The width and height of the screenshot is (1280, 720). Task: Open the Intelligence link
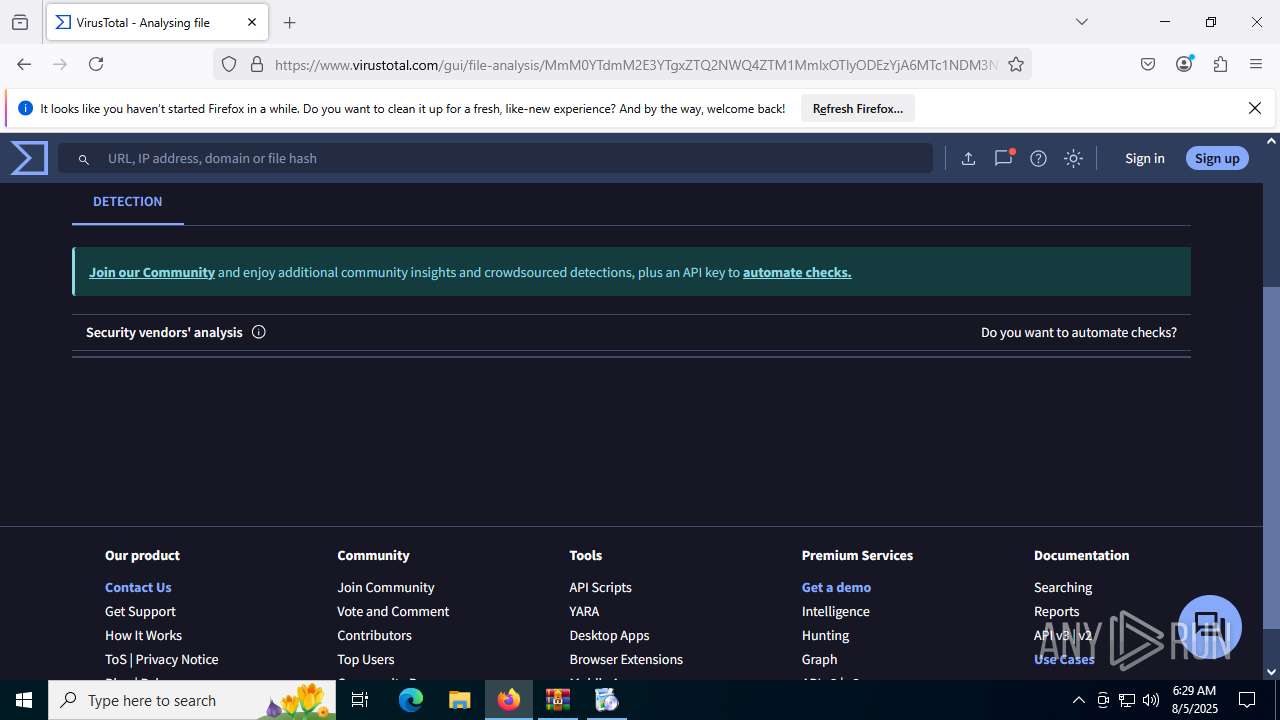(835, 611)
